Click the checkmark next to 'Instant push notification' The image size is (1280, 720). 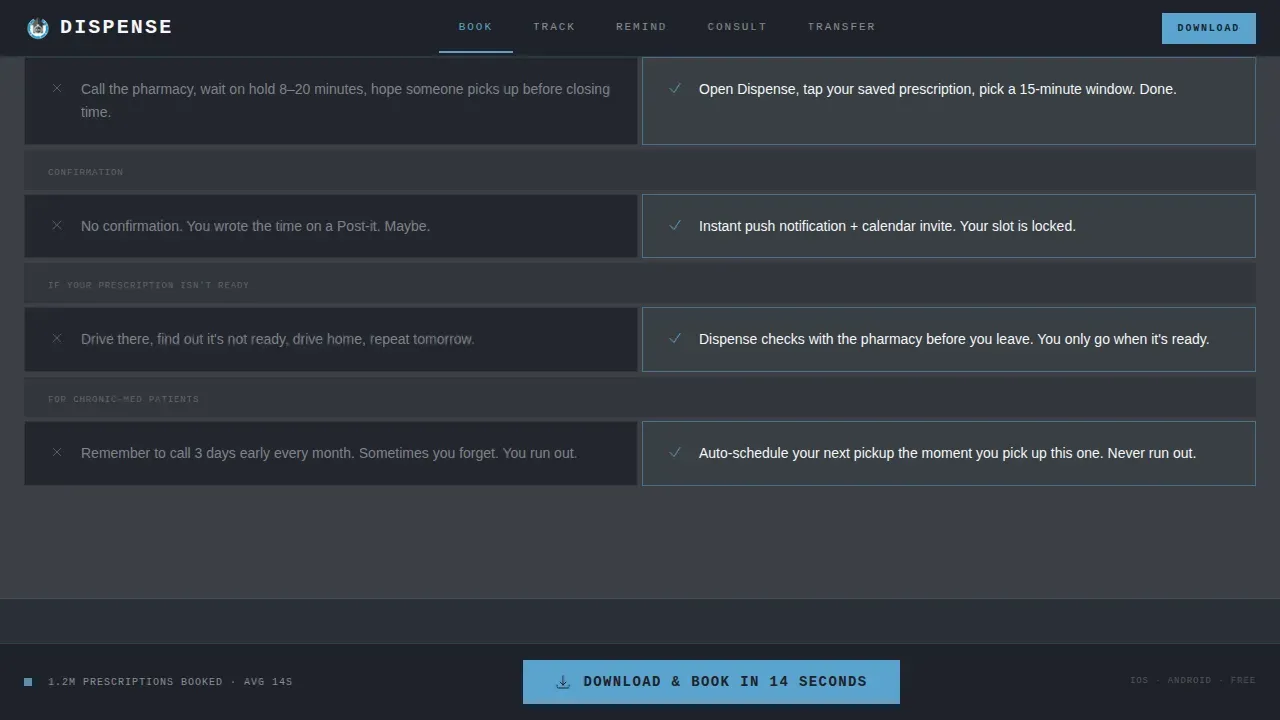(675, 225)
